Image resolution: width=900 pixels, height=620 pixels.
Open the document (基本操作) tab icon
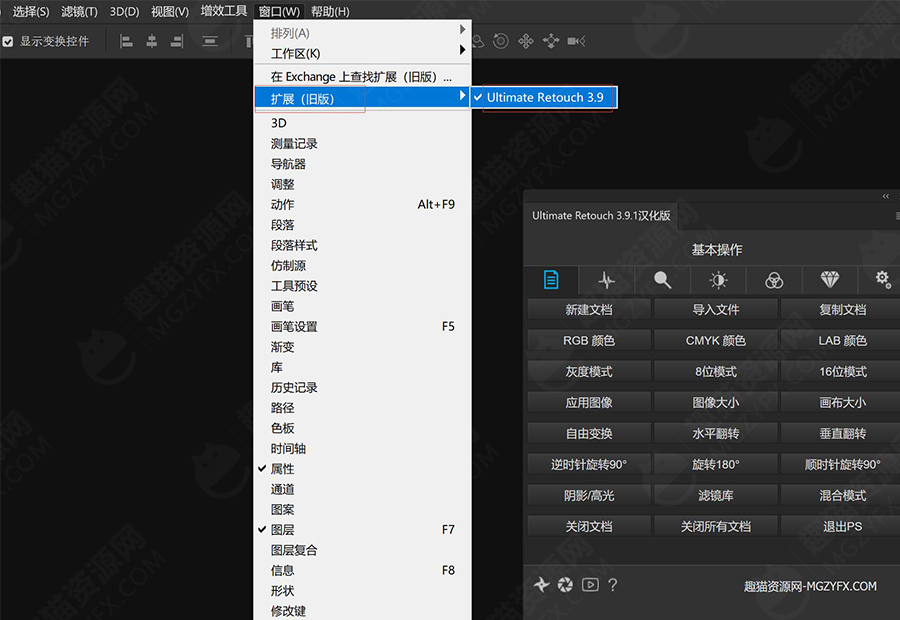tap(551, 280)
